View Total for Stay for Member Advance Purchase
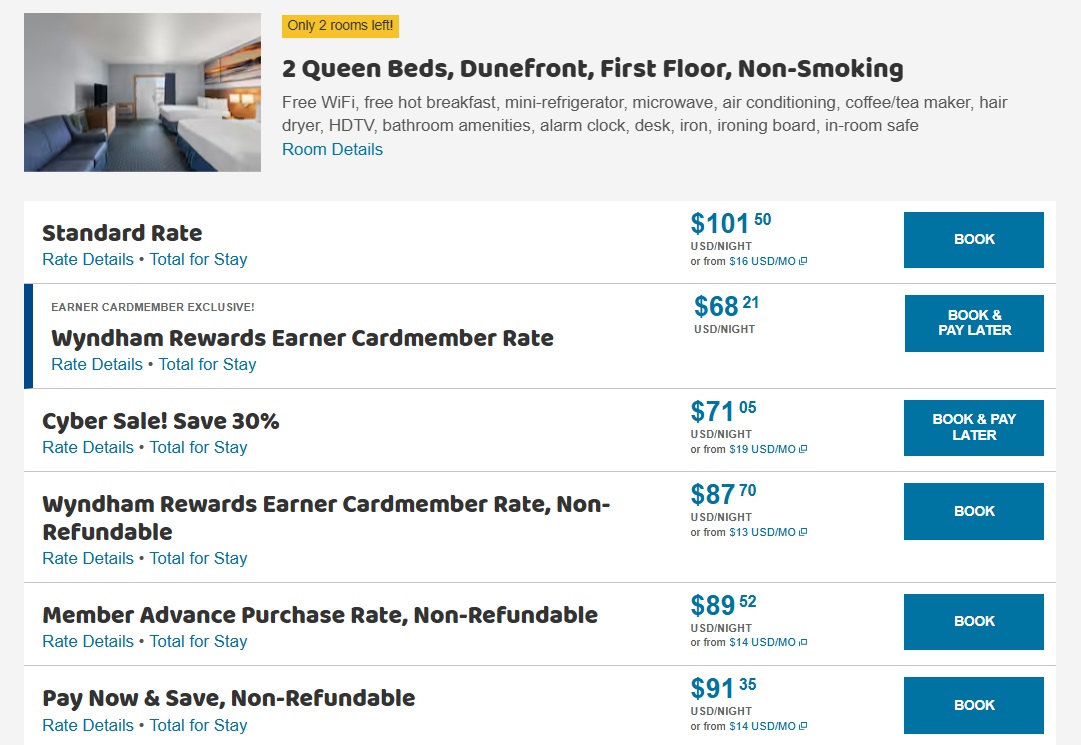1081x745 pixels. pyautogui.click(x=198, y=641)
